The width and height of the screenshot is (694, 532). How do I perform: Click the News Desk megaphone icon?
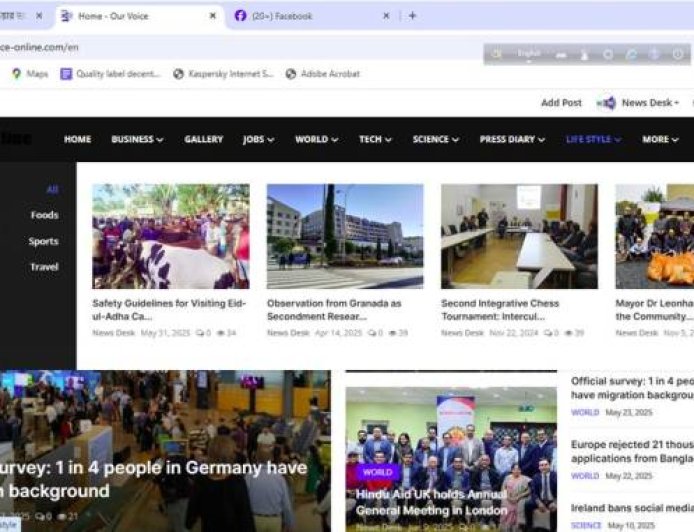(x=606, y=103)
